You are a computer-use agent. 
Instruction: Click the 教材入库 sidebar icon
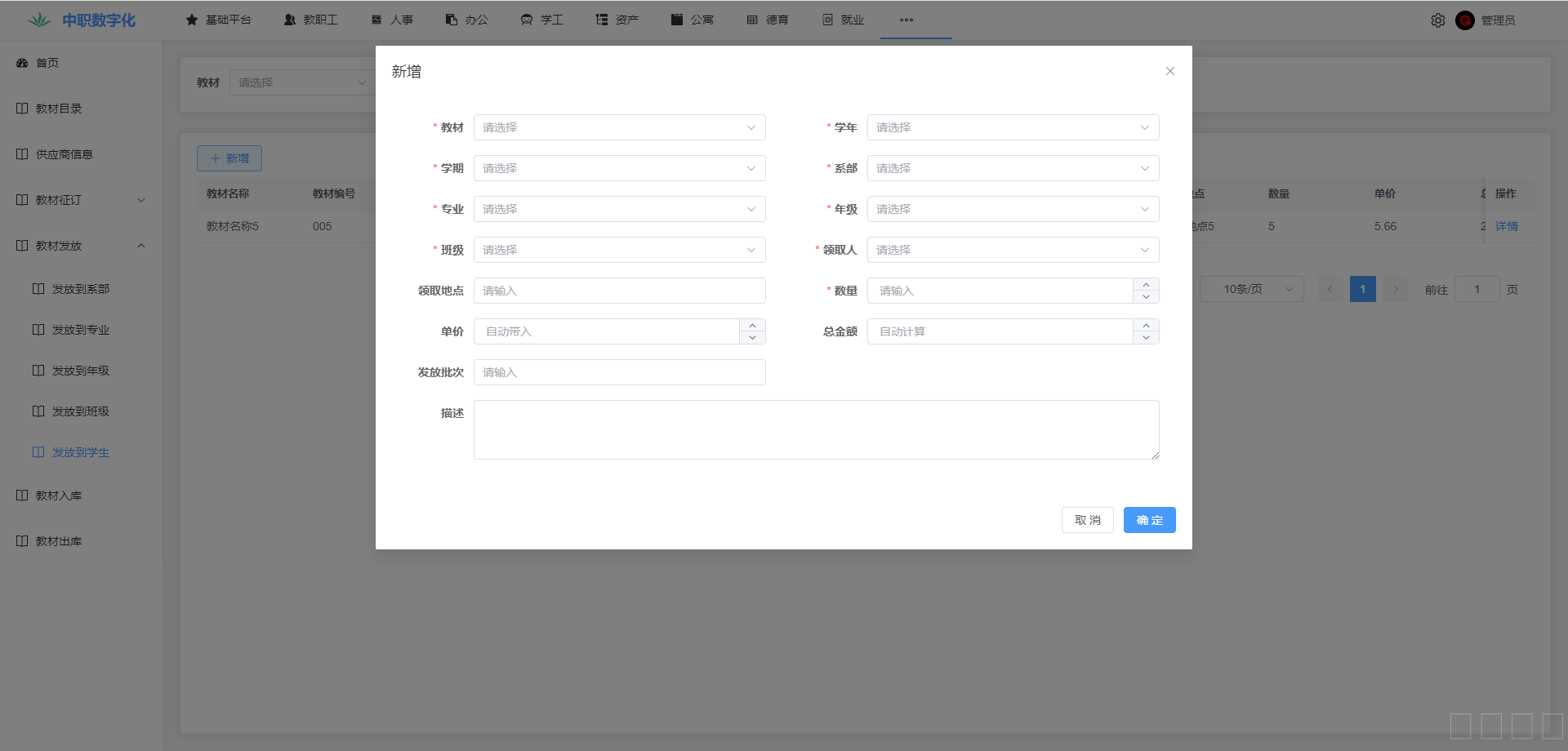[22, 495]
